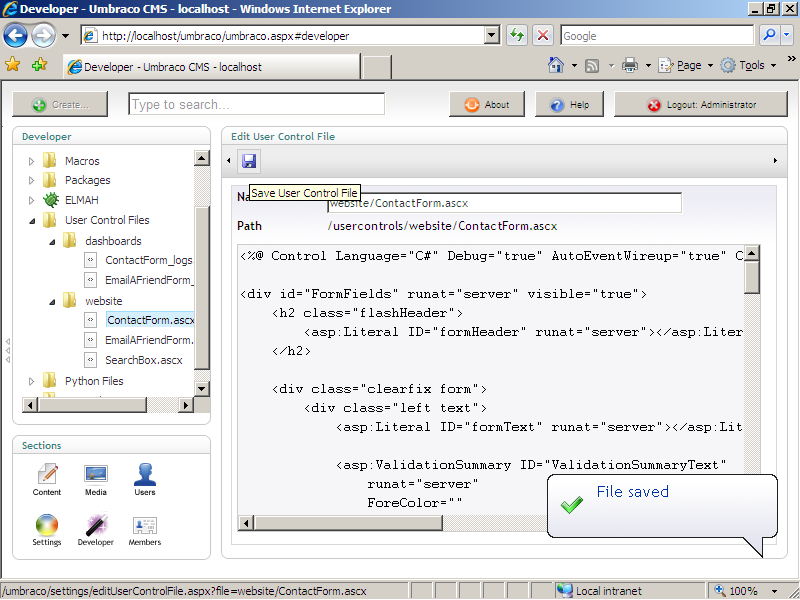Open the Developer section
The width and height of the screenshot is (800, 600).
click(x=96, y=530)
